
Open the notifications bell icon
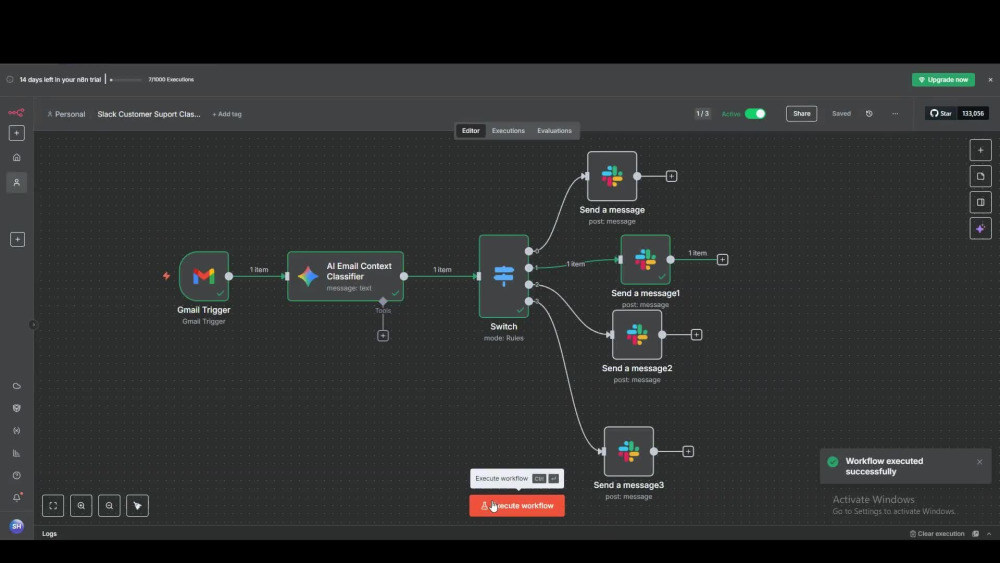tap(17, 497)
